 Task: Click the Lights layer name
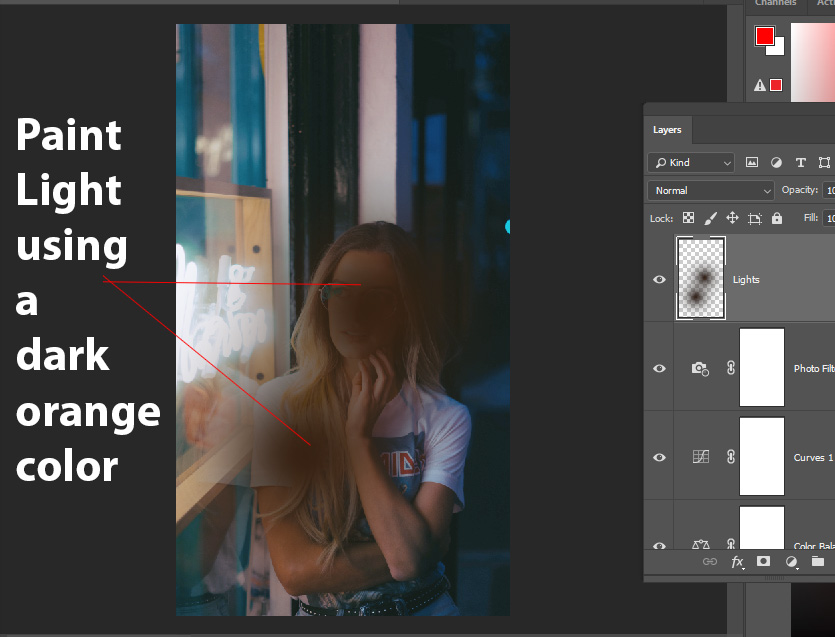[746, 280]
